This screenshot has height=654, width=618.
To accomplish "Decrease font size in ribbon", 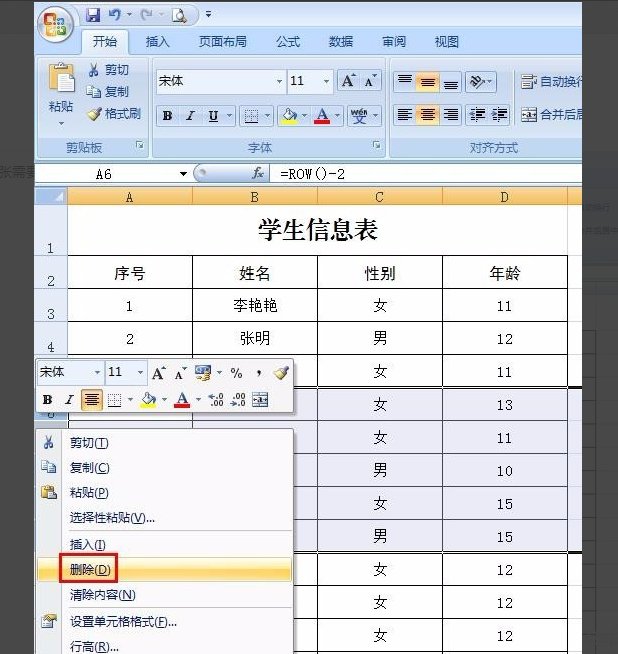I will click(x=370, y=81).
